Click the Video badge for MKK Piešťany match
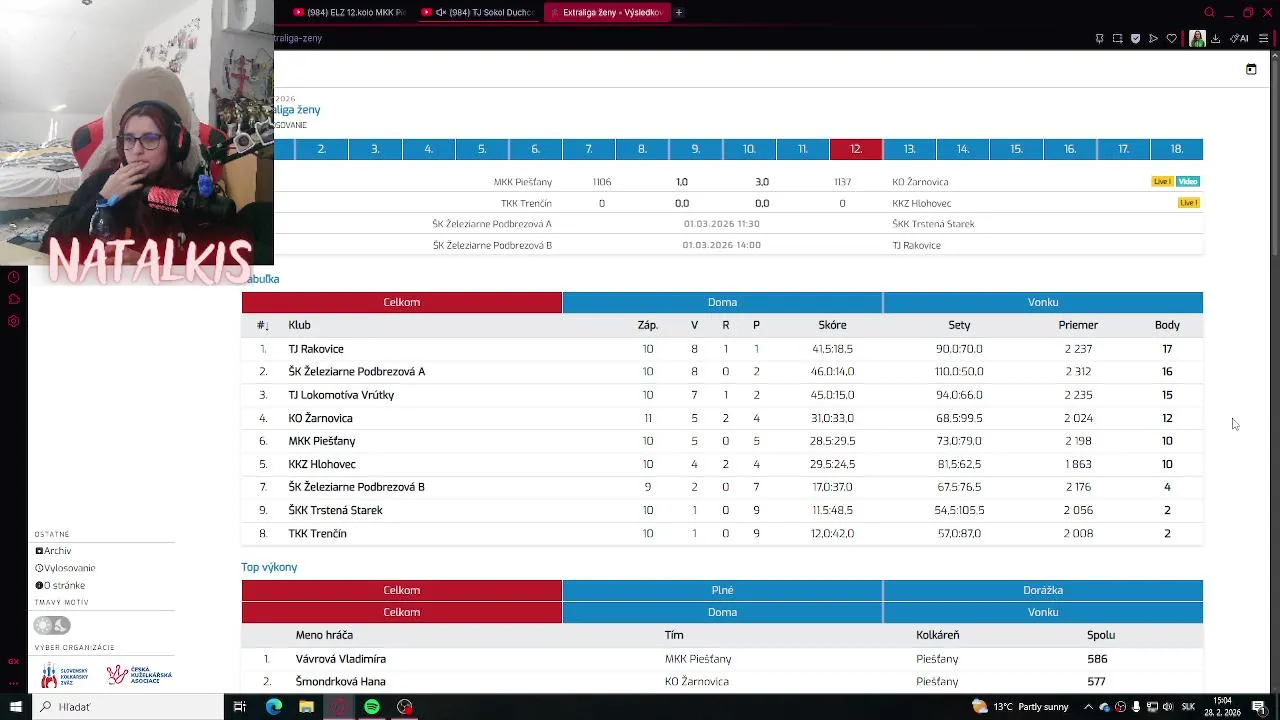The height and width of the screenshot is (720, 1280). [x=1187, y=181]
